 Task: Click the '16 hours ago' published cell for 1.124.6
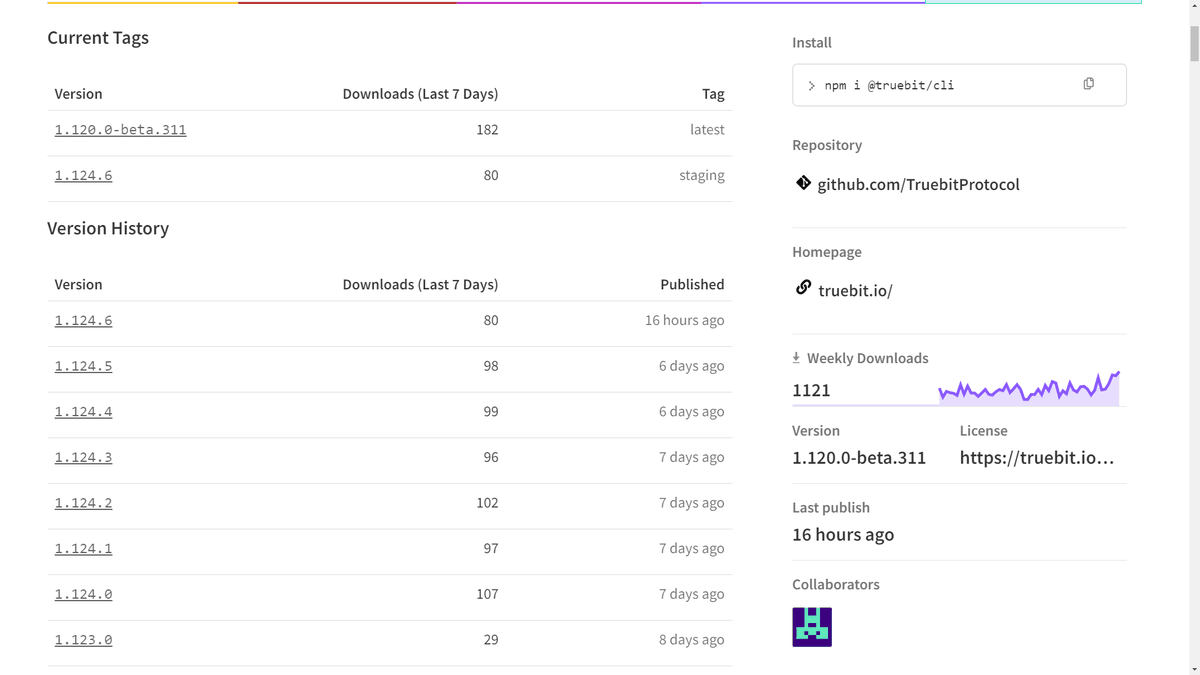pyautogui.click(x=684, y=321)
